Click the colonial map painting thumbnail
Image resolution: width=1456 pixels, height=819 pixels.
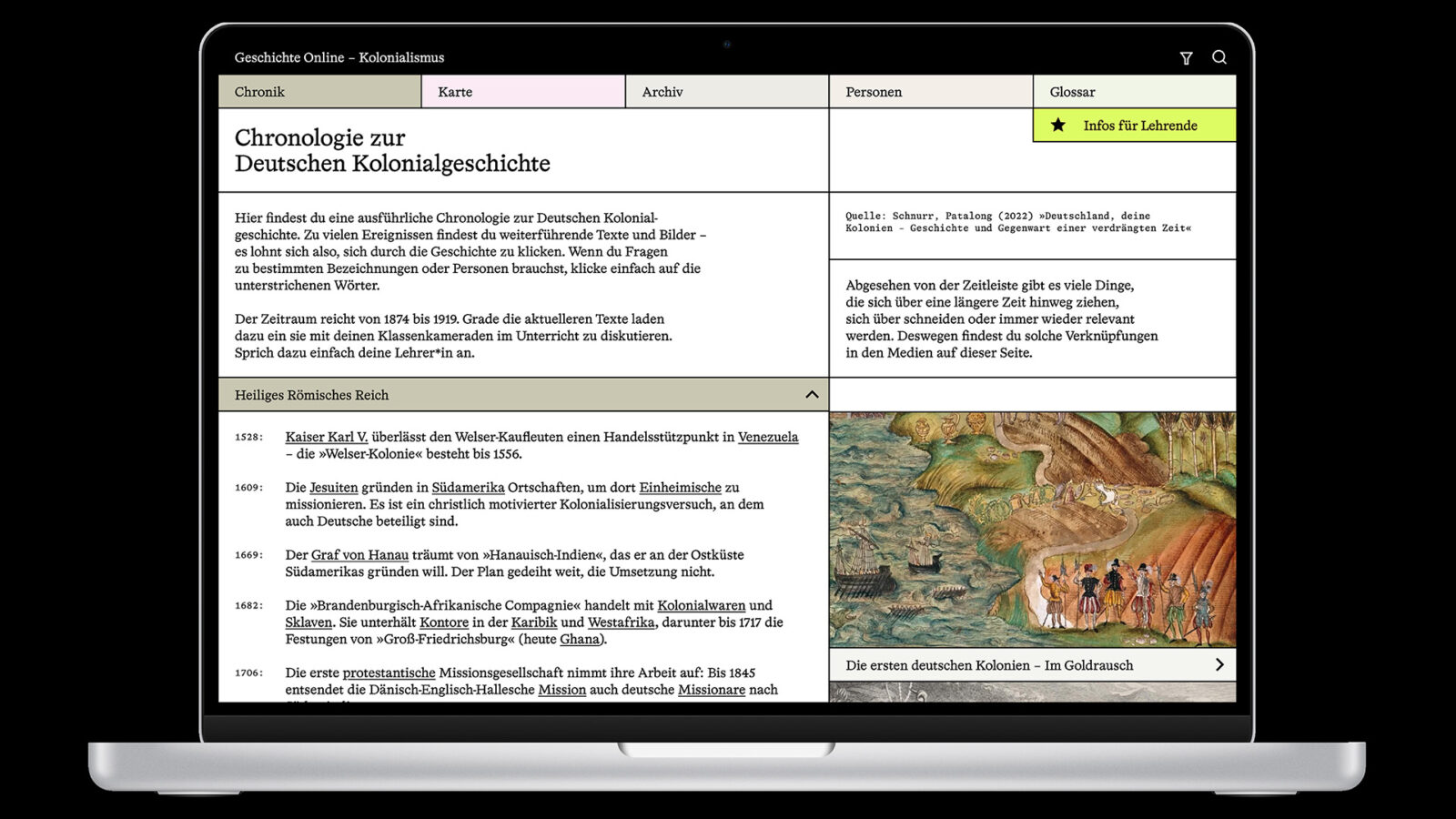click(x=1033, y=530)
